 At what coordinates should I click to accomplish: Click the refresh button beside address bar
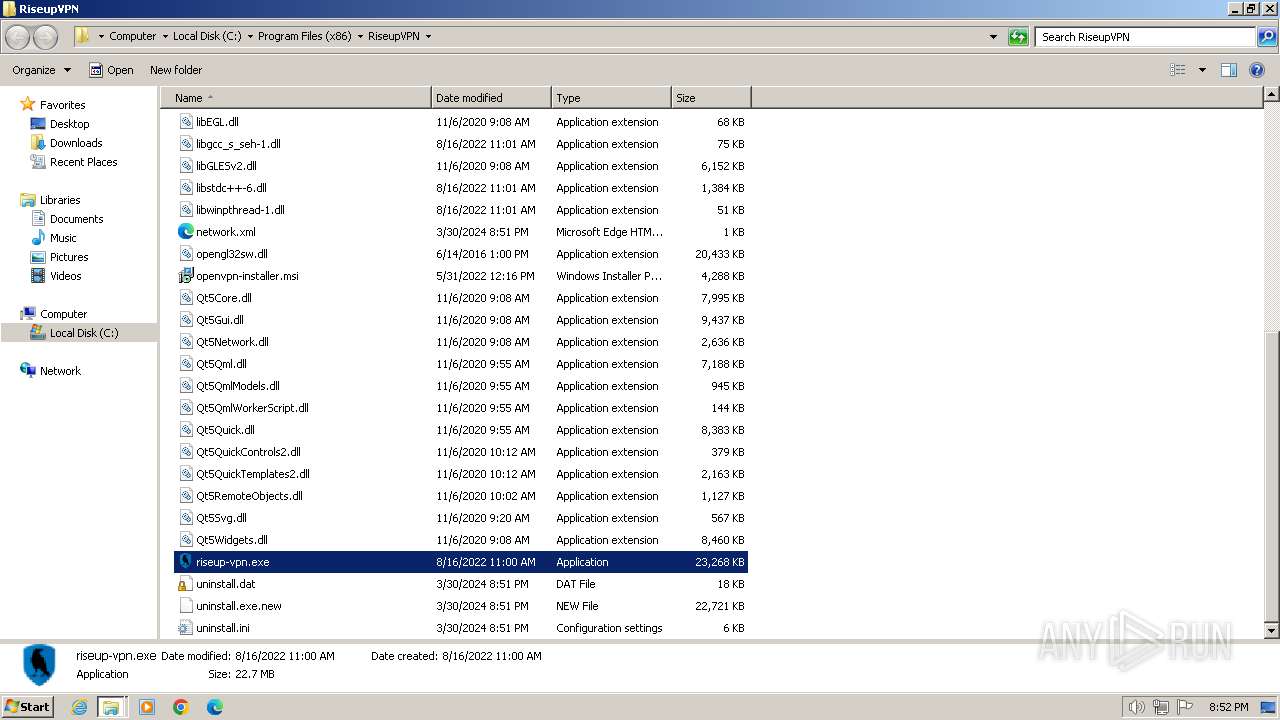pos(1018,37)
